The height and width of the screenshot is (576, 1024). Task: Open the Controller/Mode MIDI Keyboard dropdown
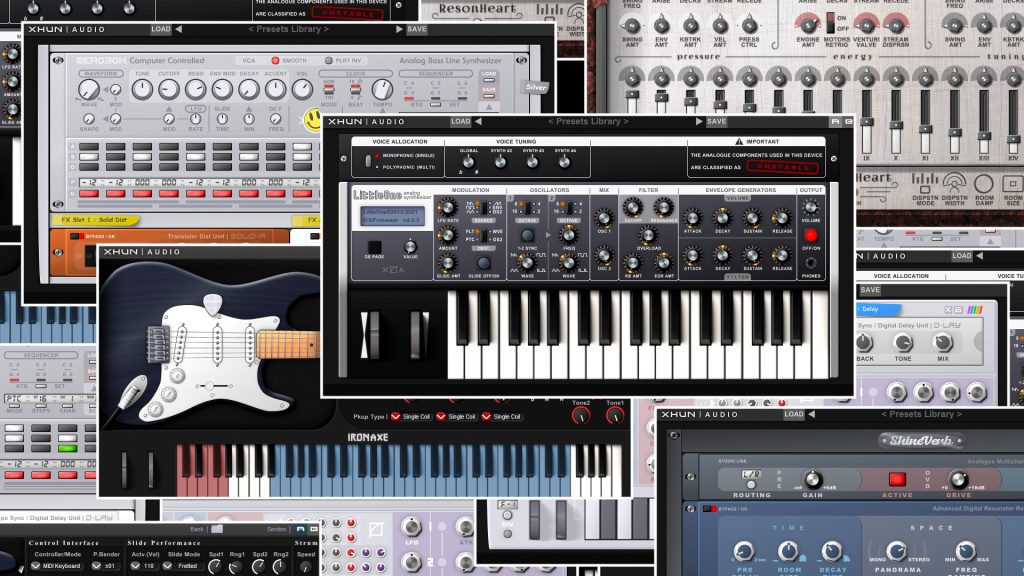click(x=56, y=566)
